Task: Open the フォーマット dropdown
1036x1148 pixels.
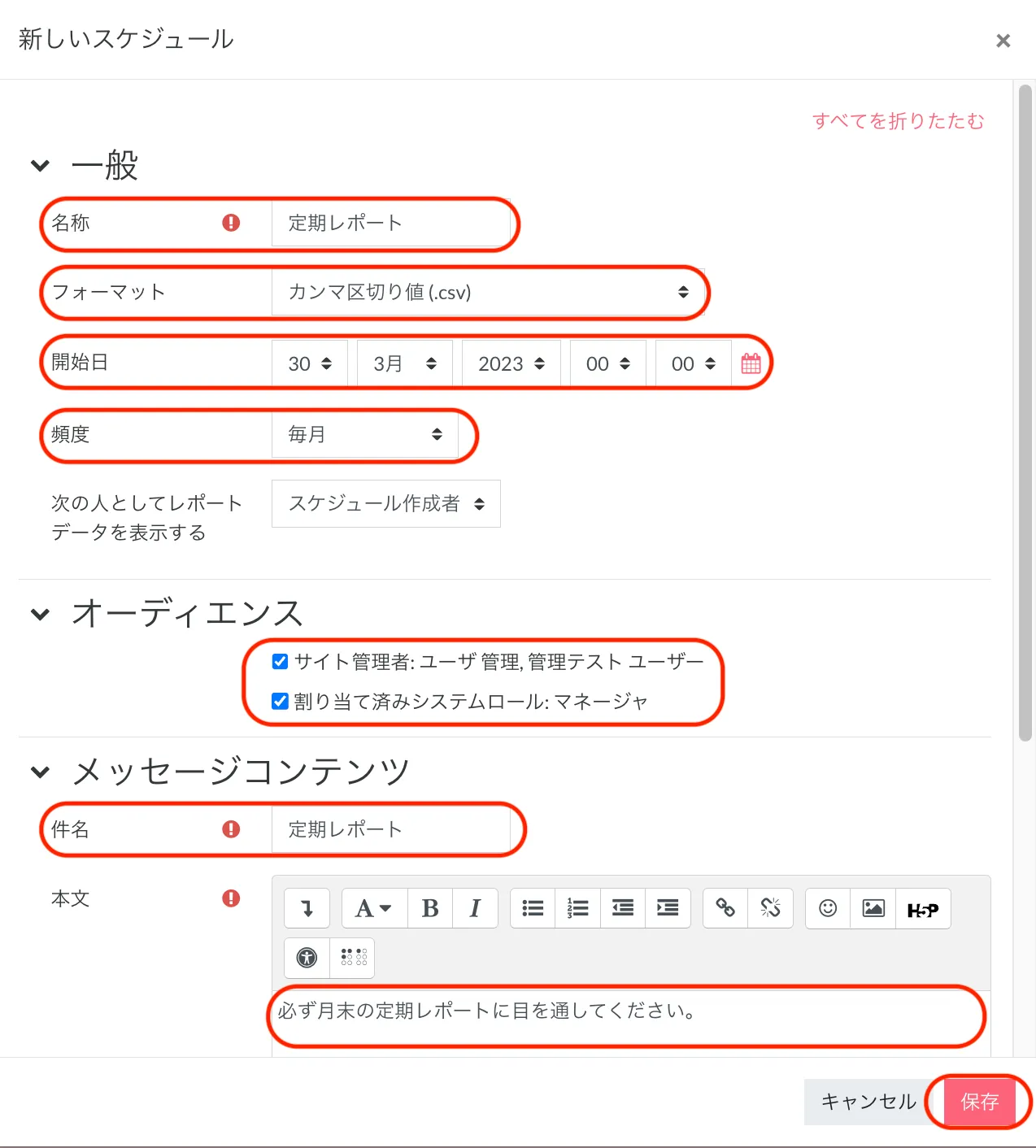Action: pyautogui.click(x=488, y=293)
